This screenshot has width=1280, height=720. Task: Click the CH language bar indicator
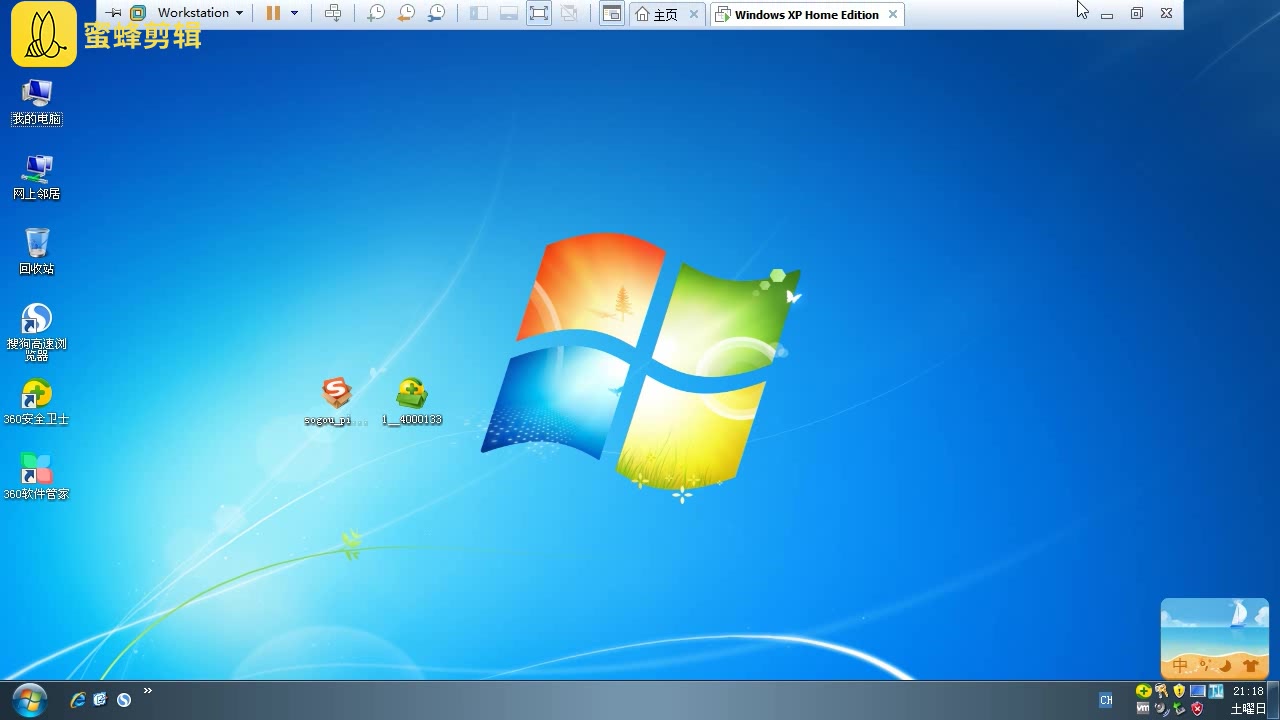(1106, 700)
